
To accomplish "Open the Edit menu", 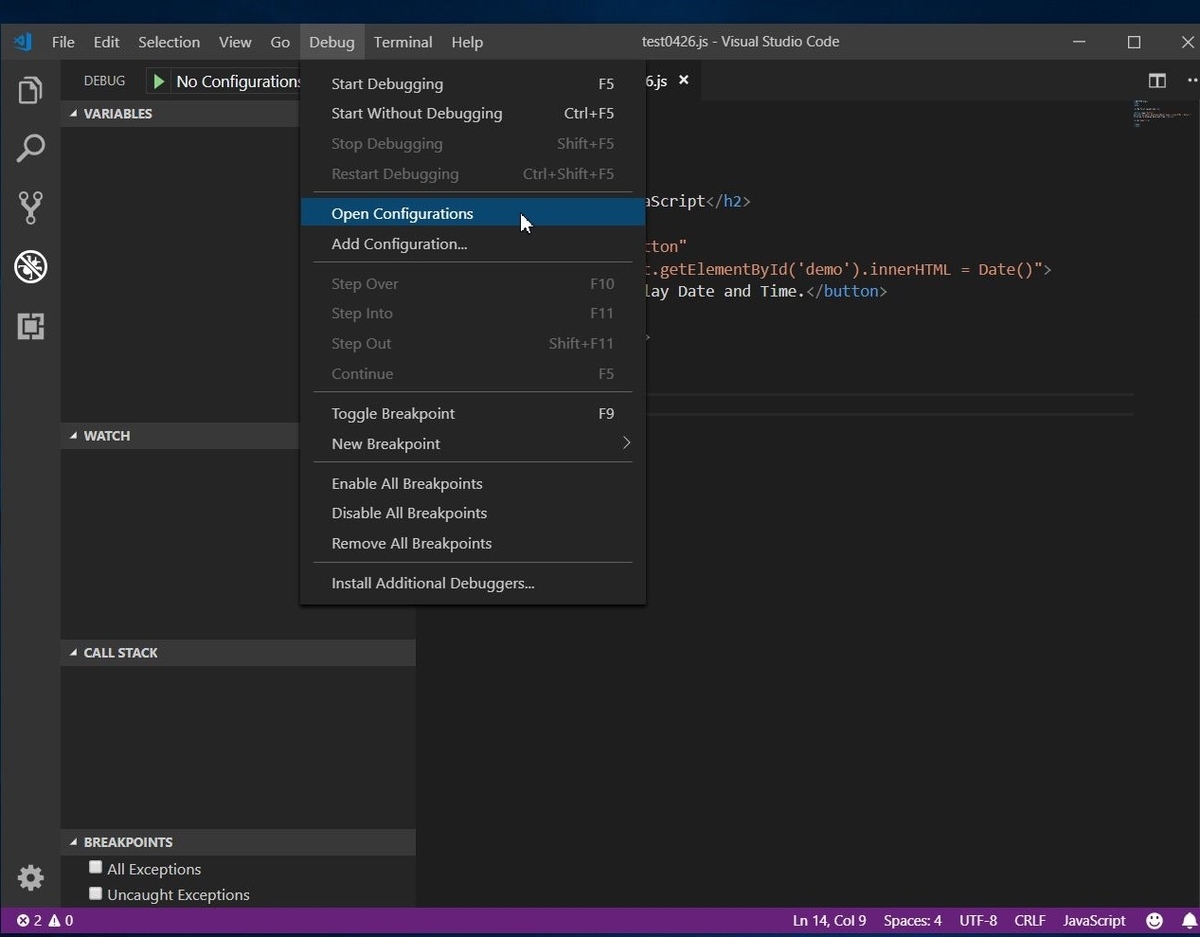I will 106,42.
